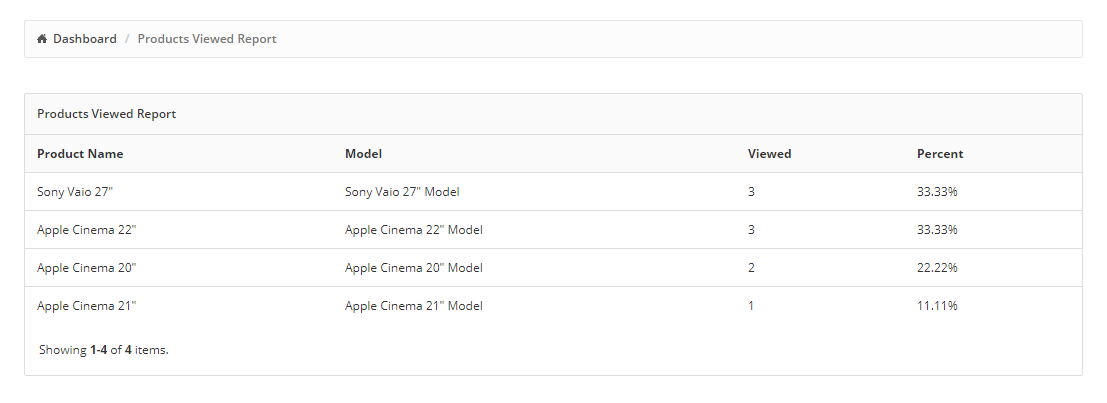The height and width of the screenshot is (403, 1107).
Task: Click the Apple Cinema 20" Model cell
Action: click(x=414, y=268)
